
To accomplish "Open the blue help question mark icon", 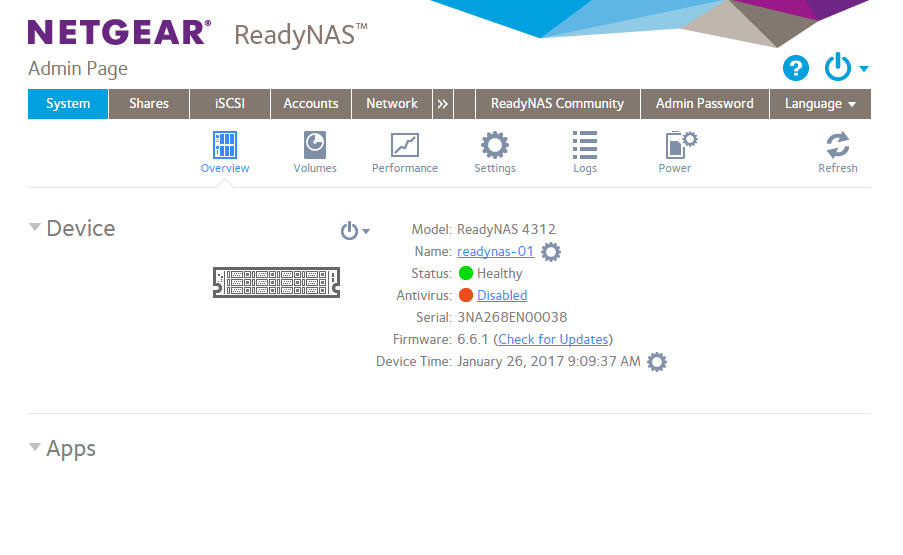I will 795,69.
